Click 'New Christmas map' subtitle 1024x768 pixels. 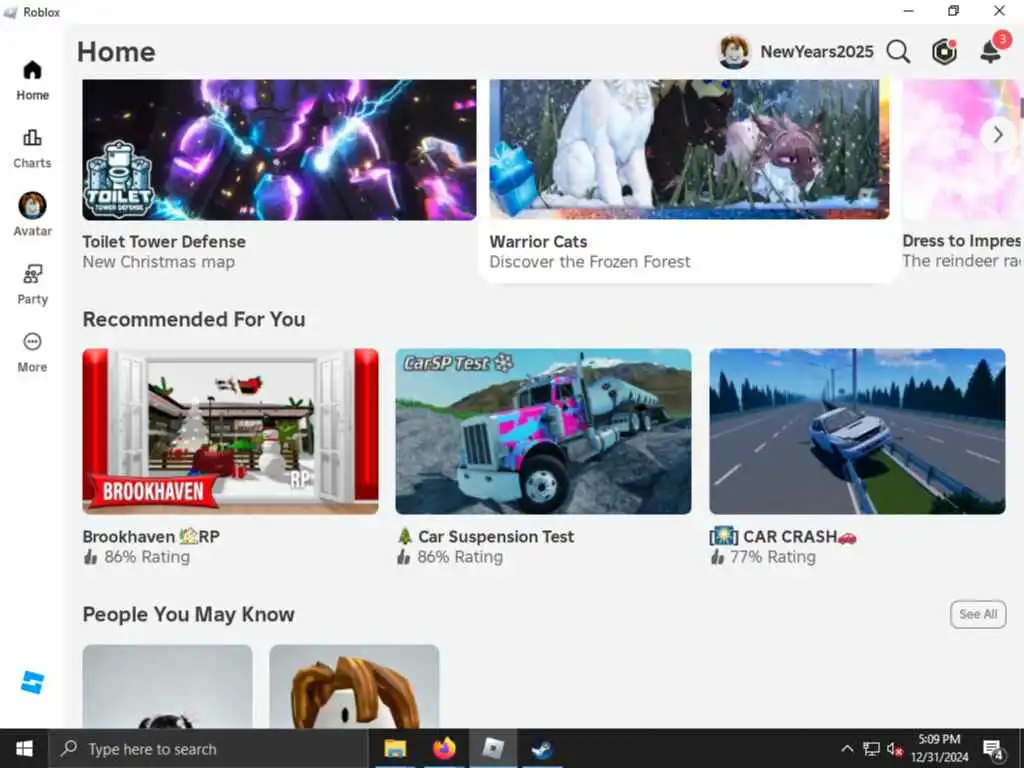(159, 262)
